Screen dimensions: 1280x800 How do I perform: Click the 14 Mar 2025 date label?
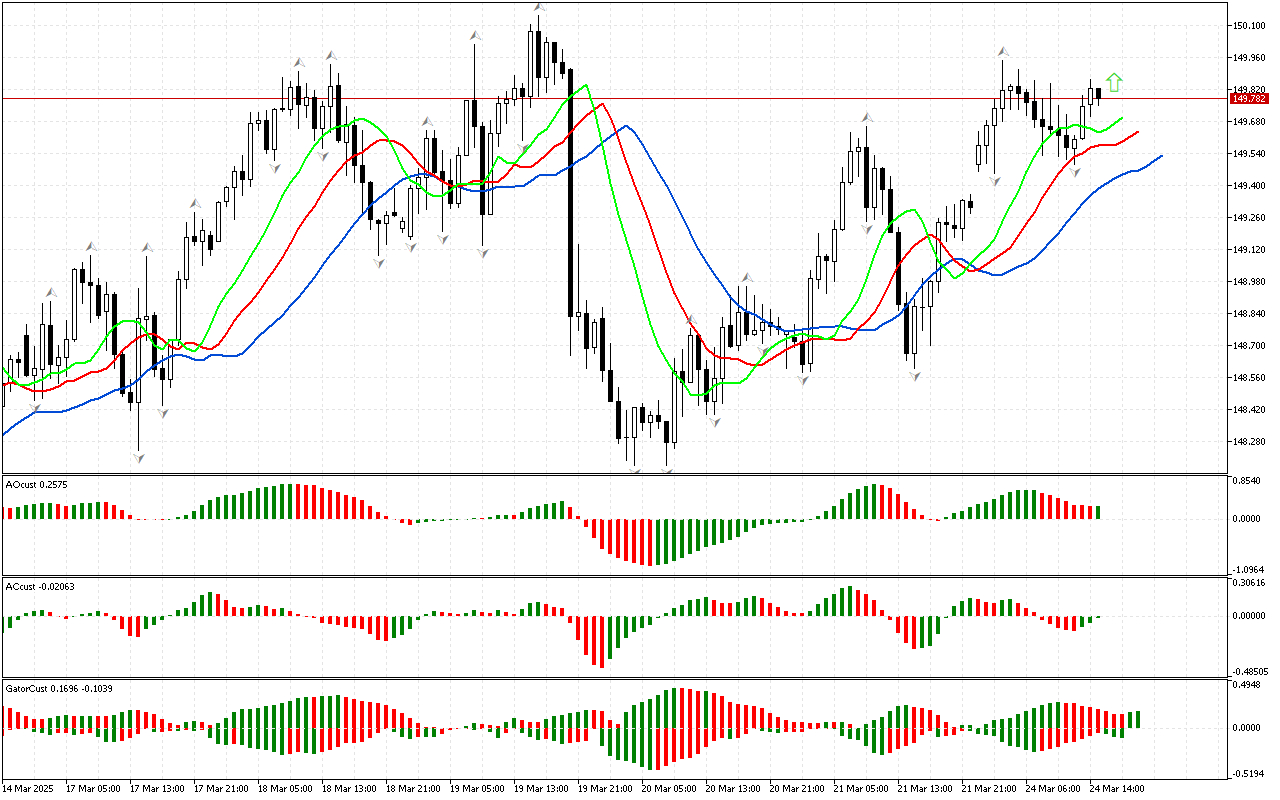[x=28, y=788]
